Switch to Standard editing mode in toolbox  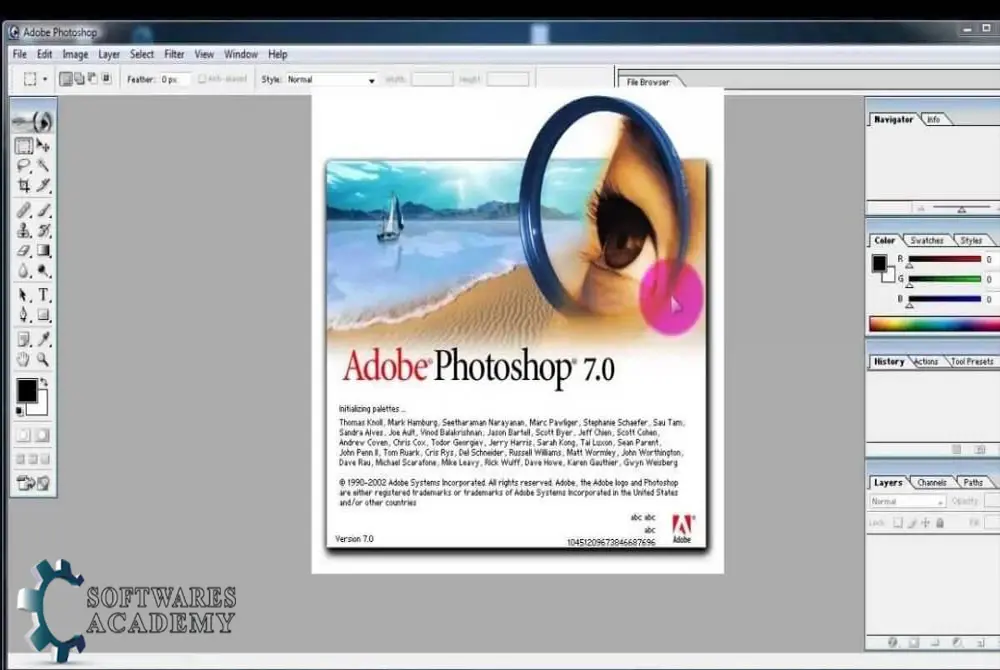tap(24, 435)
